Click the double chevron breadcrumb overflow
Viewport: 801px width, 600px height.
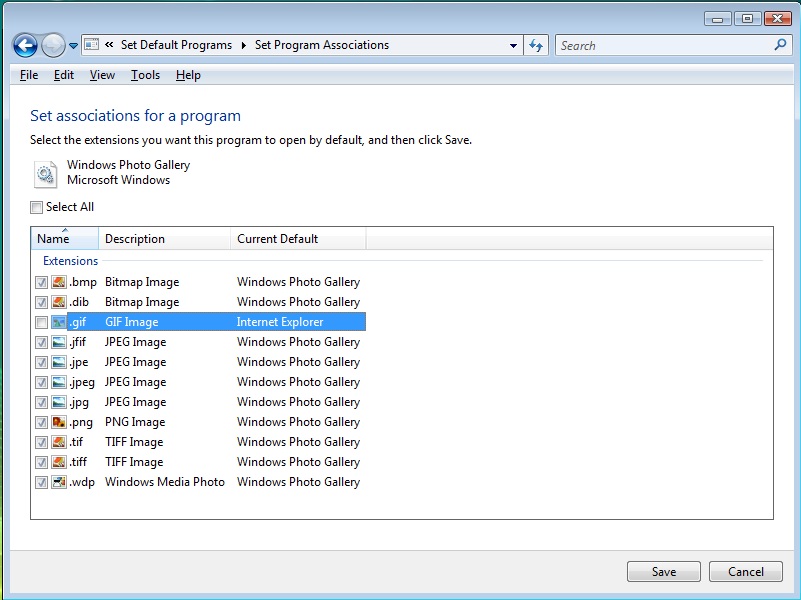tap(109, 45)
